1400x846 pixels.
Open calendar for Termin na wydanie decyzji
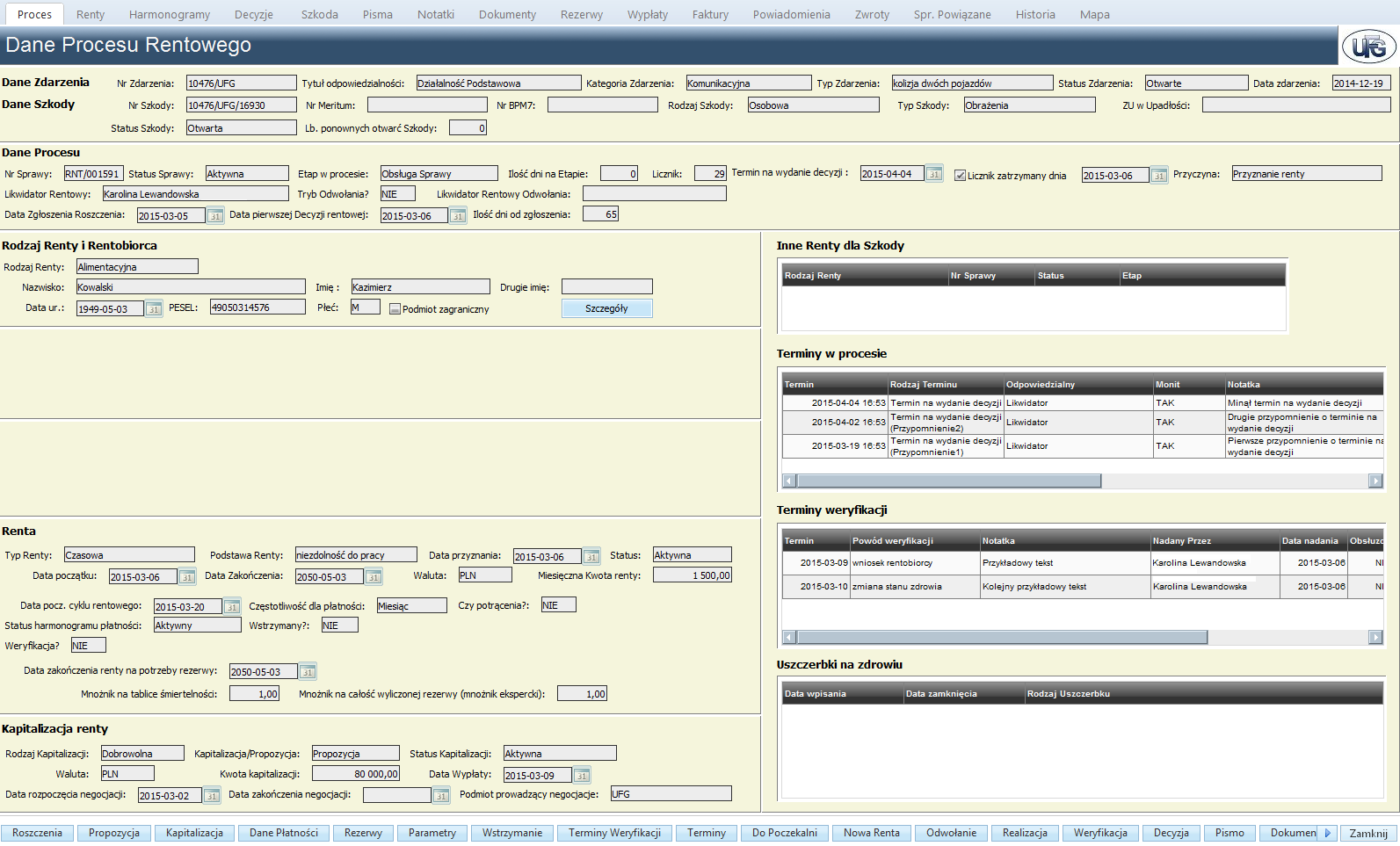(x=934, y=174)
